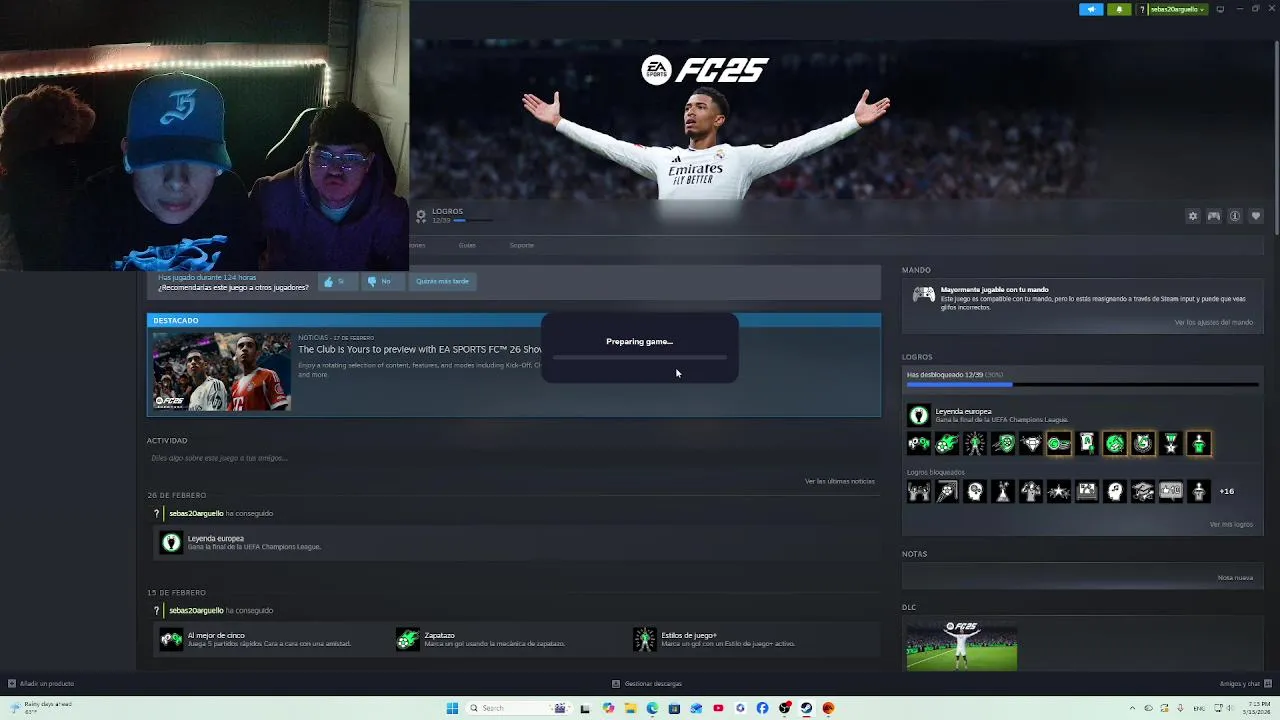Image resolution: width=1280 pixels, height=720 pixels.
Task: Open the green notifications bell
Action: [x=1119, y=9]
